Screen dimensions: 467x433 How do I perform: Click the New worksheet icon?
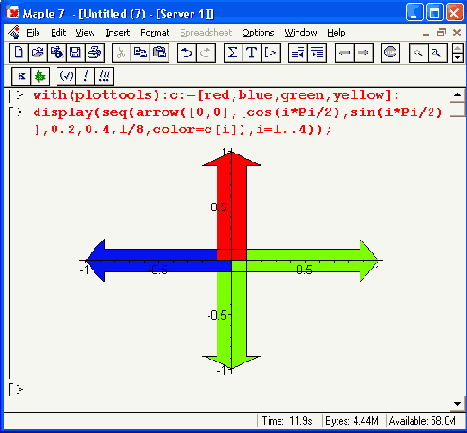(x=19, y=53)
